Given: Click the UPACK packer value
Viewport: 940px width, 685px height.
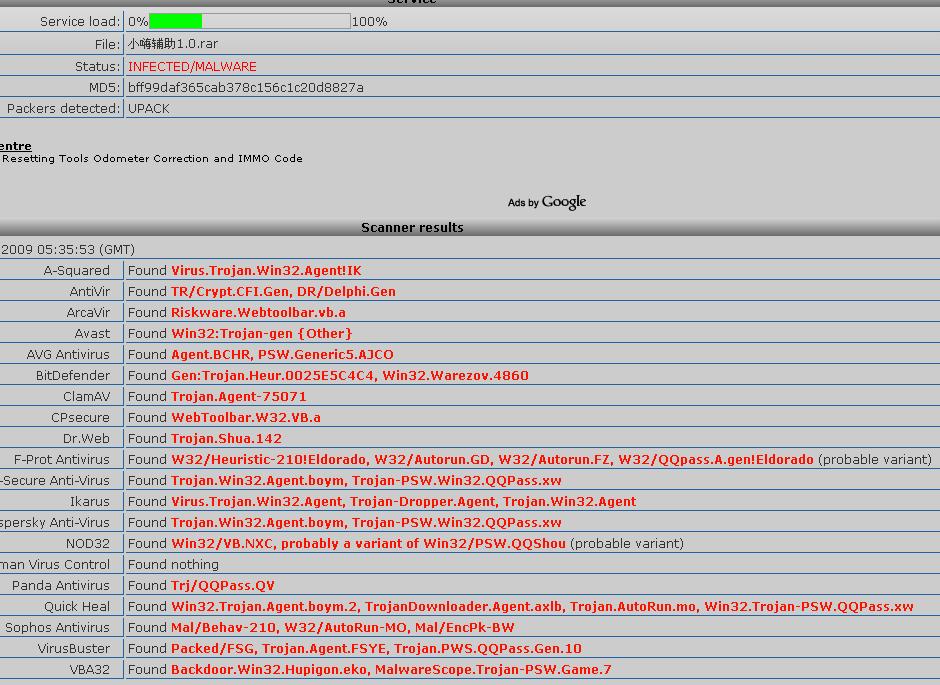Looking at the screenshot, I should tap(149, 108).
